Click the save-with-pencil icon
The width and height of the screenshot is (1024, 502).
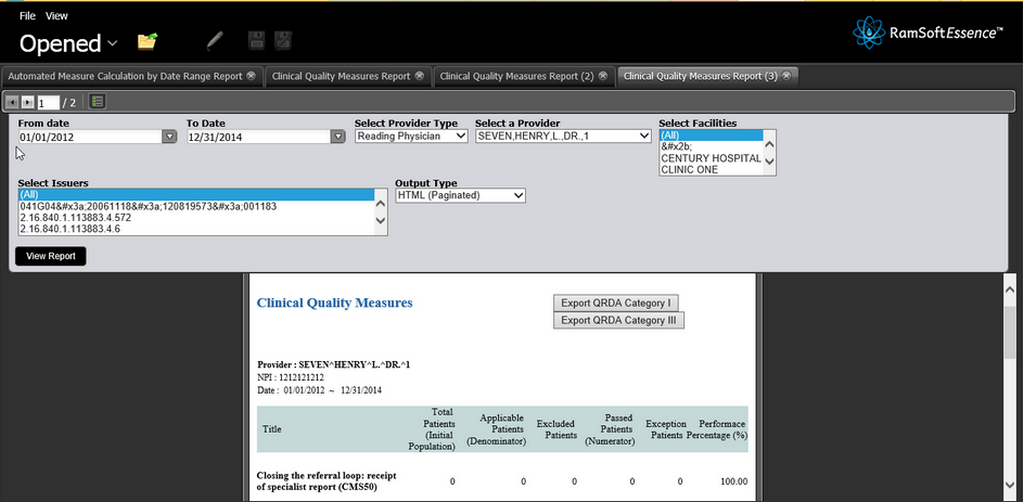pyautogui.click(x=283, y=41)
